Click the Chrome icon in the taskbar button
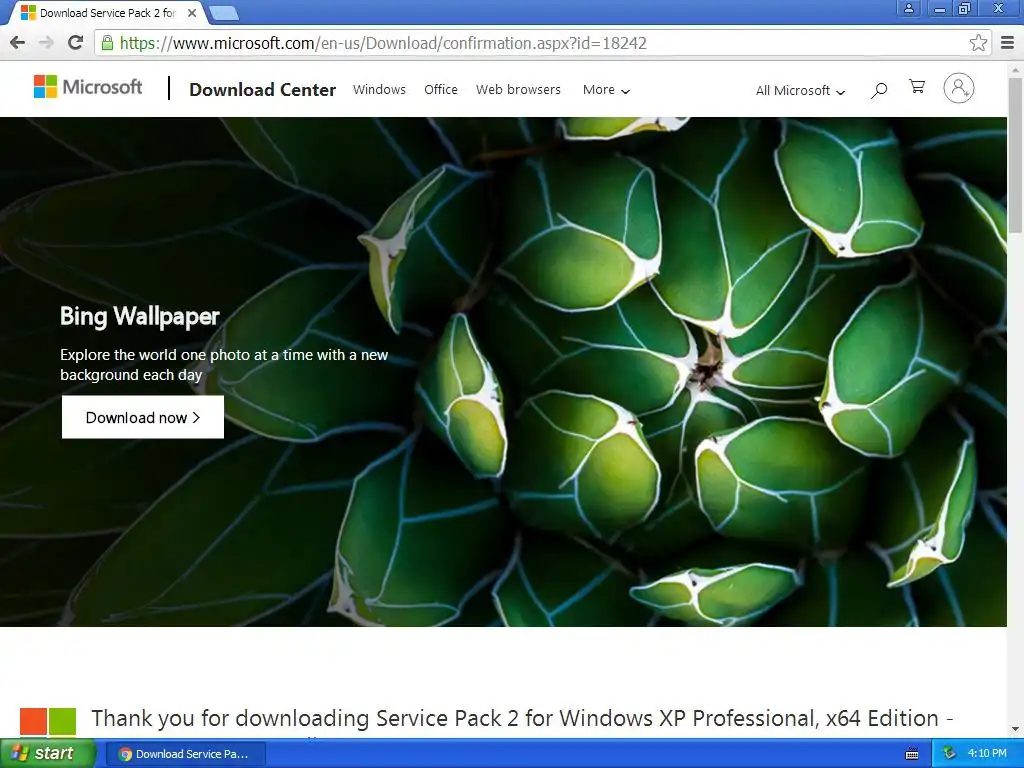Screen dimensions: 1024x768 125,754
